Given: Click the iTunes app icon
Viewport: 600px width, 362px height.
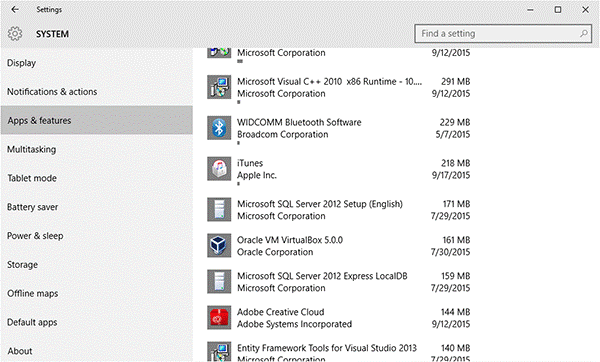Looking at the screenshot, I should tap(219, 168).
